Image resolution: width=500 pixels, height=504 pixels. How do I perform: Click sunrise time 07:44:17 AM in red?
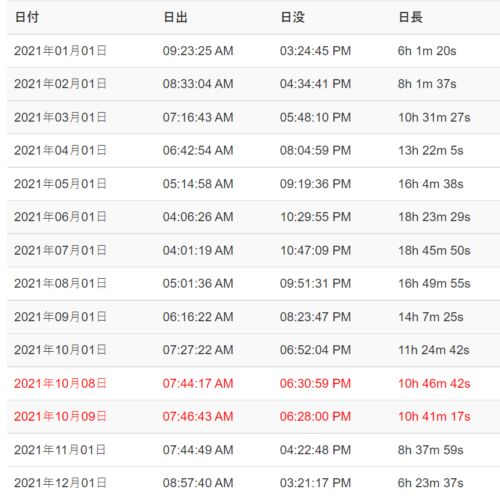(198, 383)
